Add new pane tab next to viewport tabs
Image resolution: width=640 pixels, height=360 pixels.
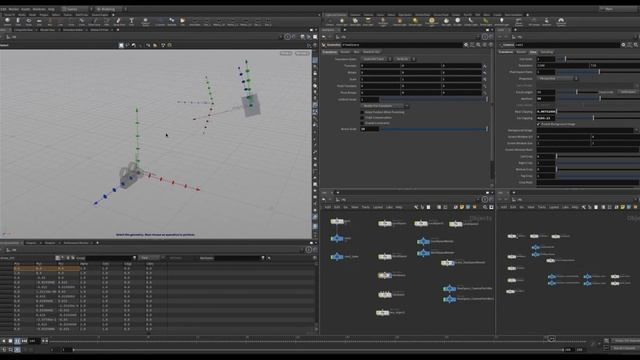pos(118,30)
